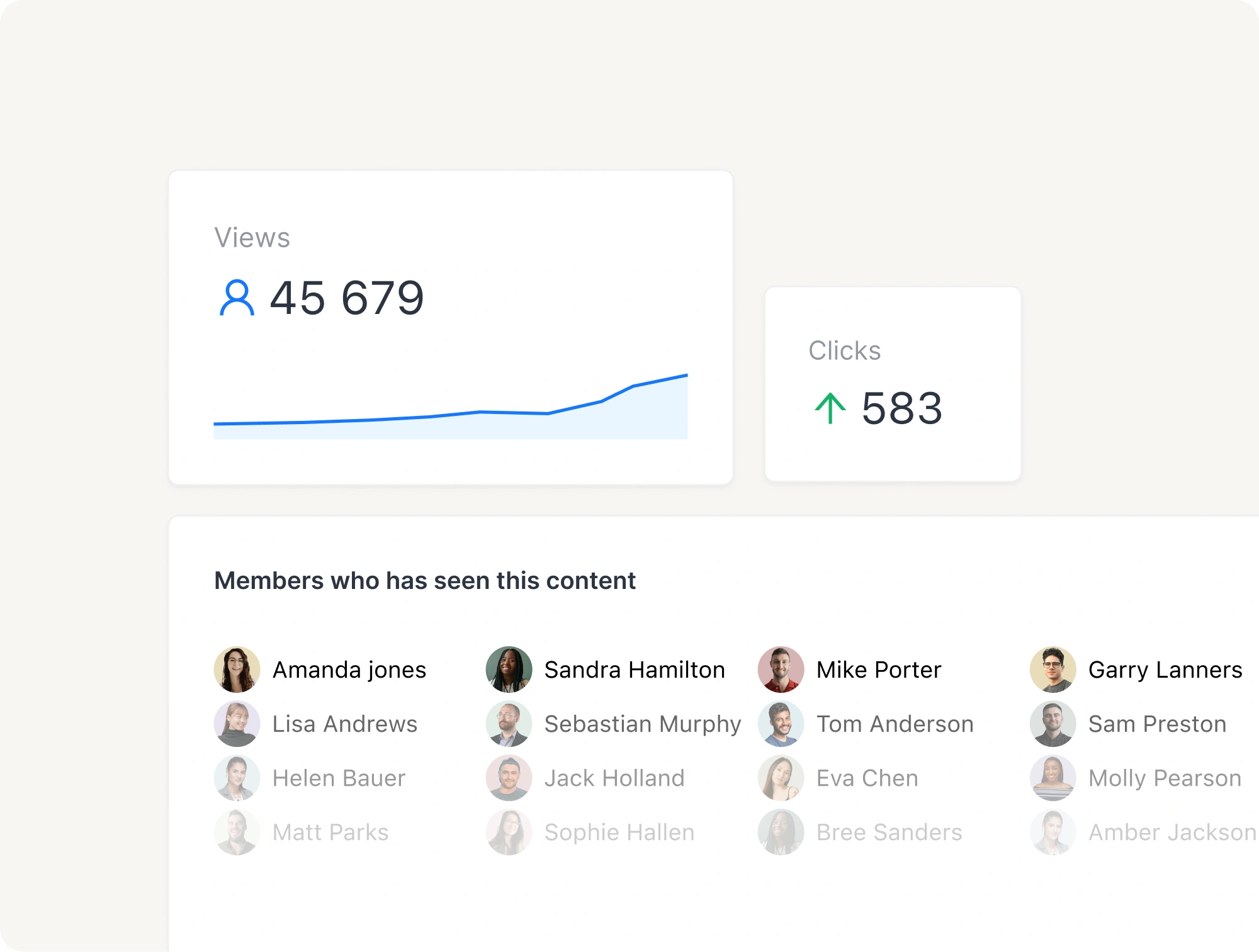Click Sam Preston's avatar photo
The height and width of the screenshot is (952, 1259).
(x=1053, y=724)
